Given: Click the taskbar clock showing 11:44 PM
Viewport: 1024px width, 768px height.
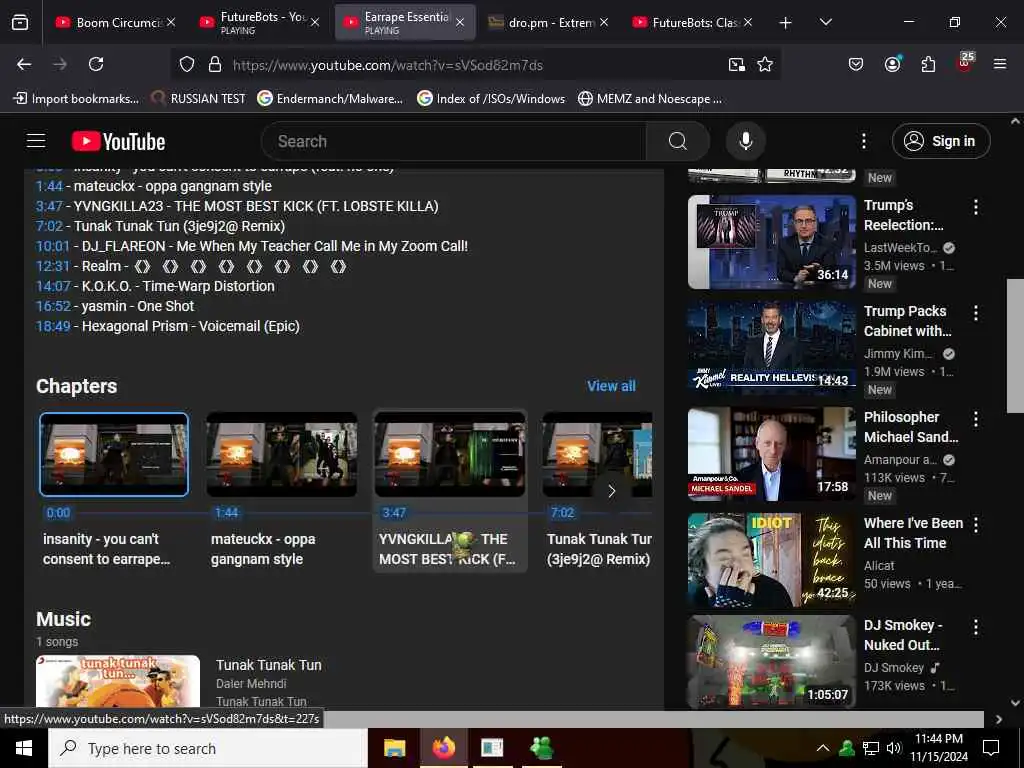Looking at the screenshot, I should click(x=938, y=748).
